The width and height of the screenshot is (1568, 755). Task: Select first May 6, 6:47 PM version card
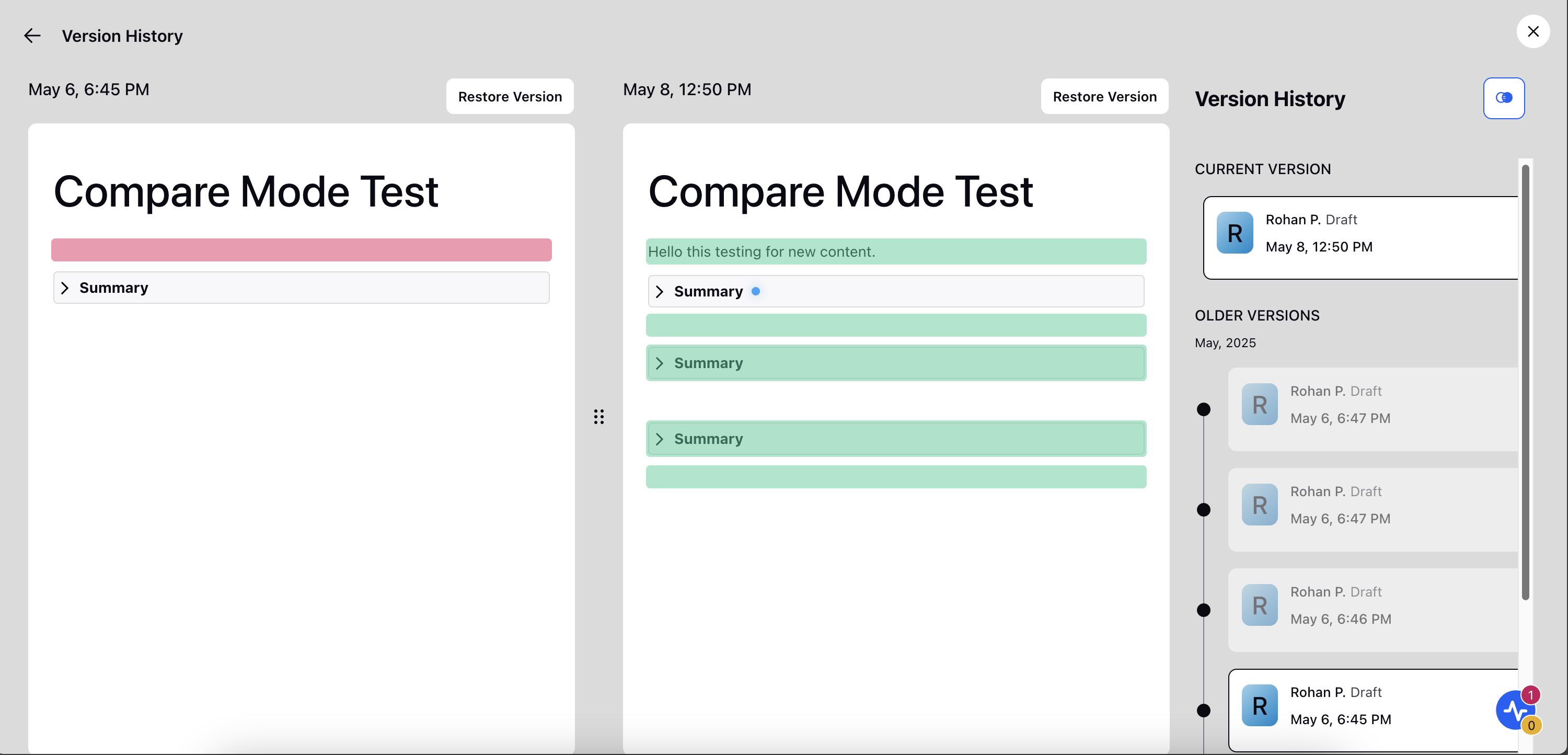coord(1373,409)
